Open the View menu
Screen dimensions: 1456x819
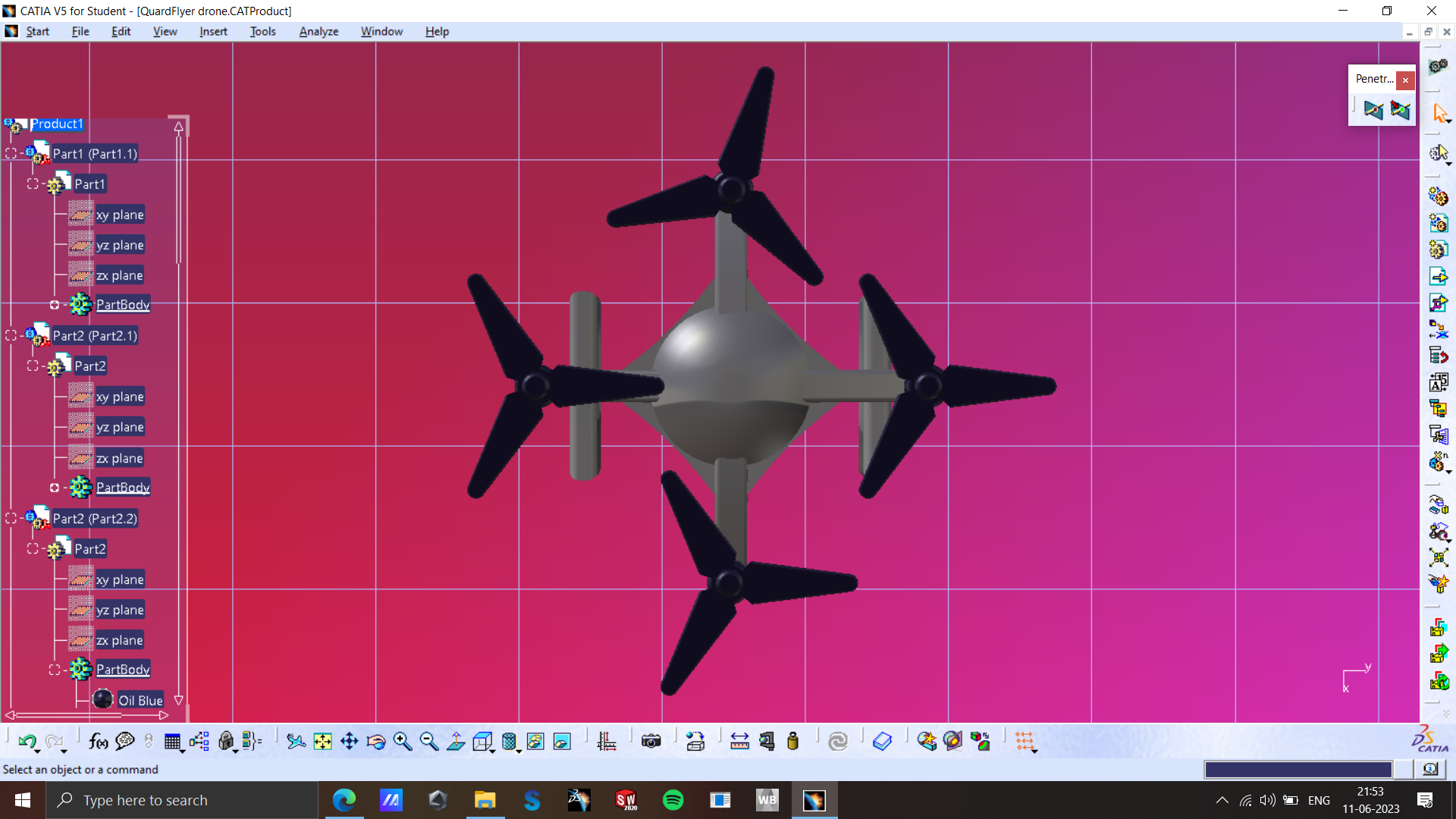coord(165,31)
